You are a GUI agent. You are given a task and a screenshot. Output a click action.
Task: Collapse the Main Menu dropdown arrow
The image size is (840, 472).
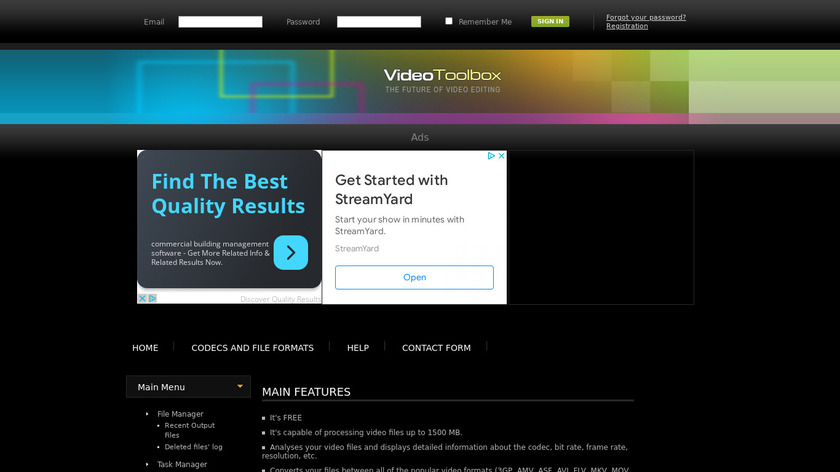pyautogui.click(x=240, y=386)
